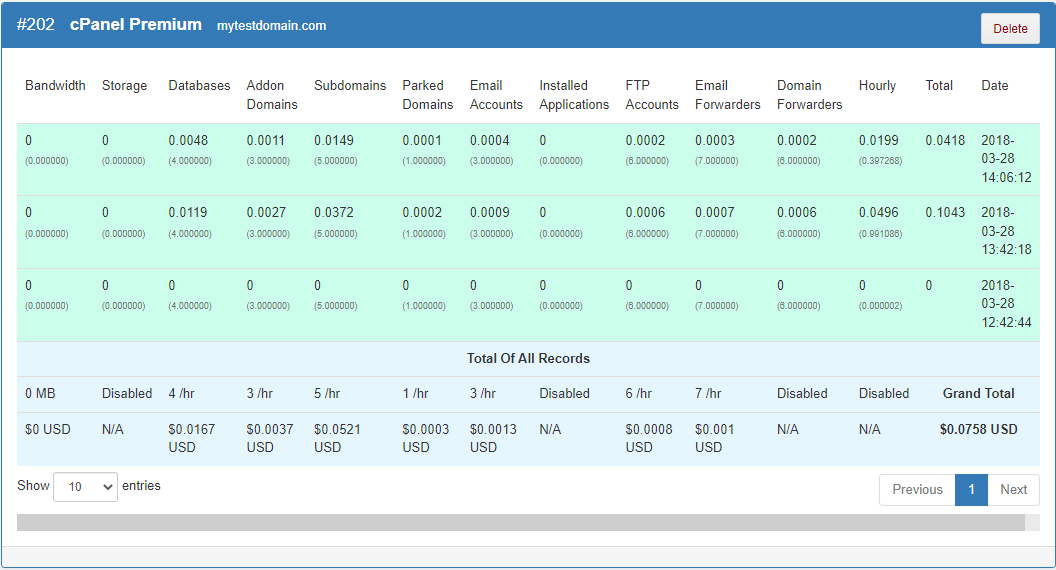1056x570 pixels.
Task: Click the 0 MB bandwidth total
Action: point(40,393)
